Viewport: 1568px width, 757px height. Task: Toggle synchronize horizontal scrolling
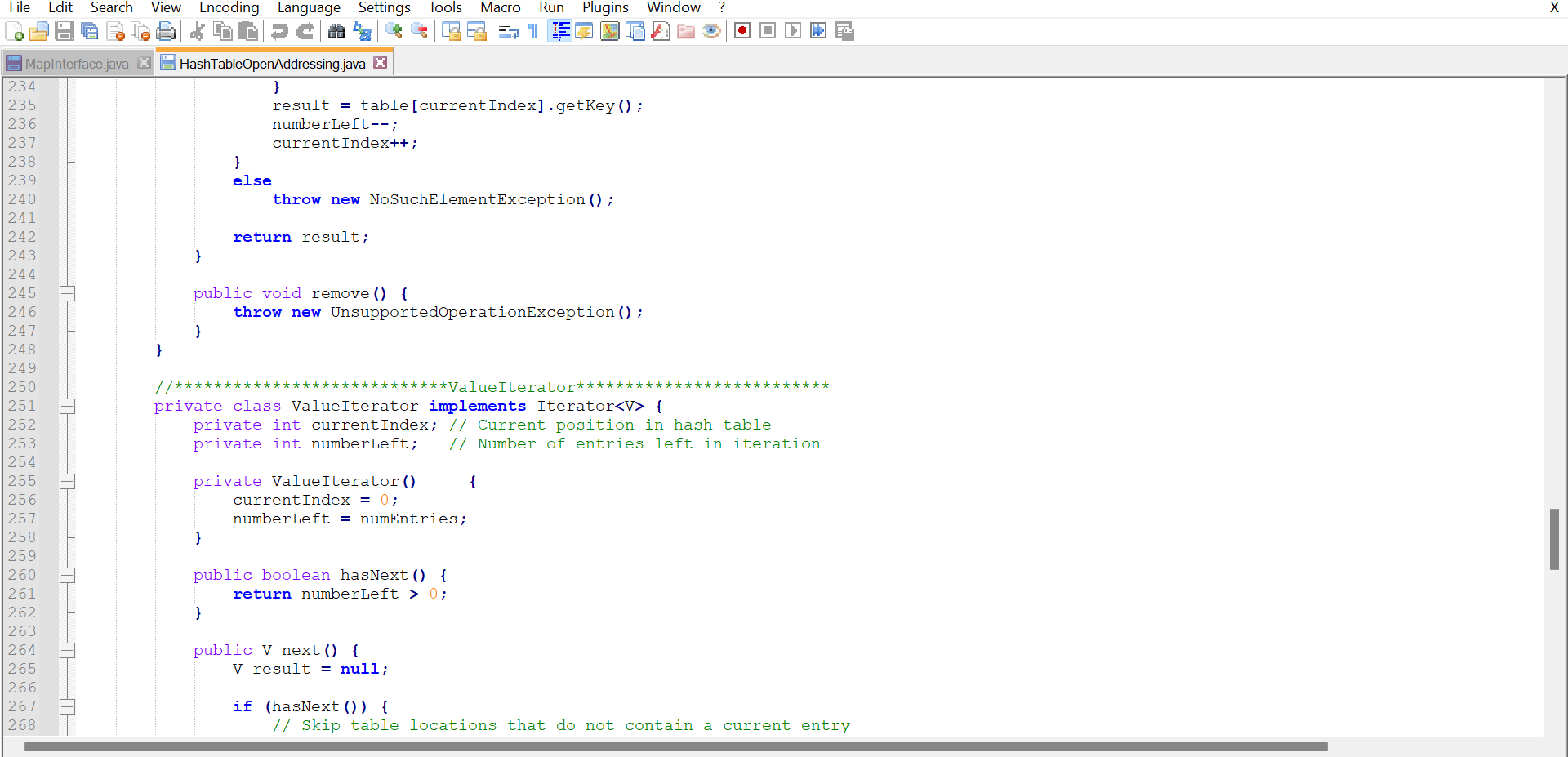[477, 31]
